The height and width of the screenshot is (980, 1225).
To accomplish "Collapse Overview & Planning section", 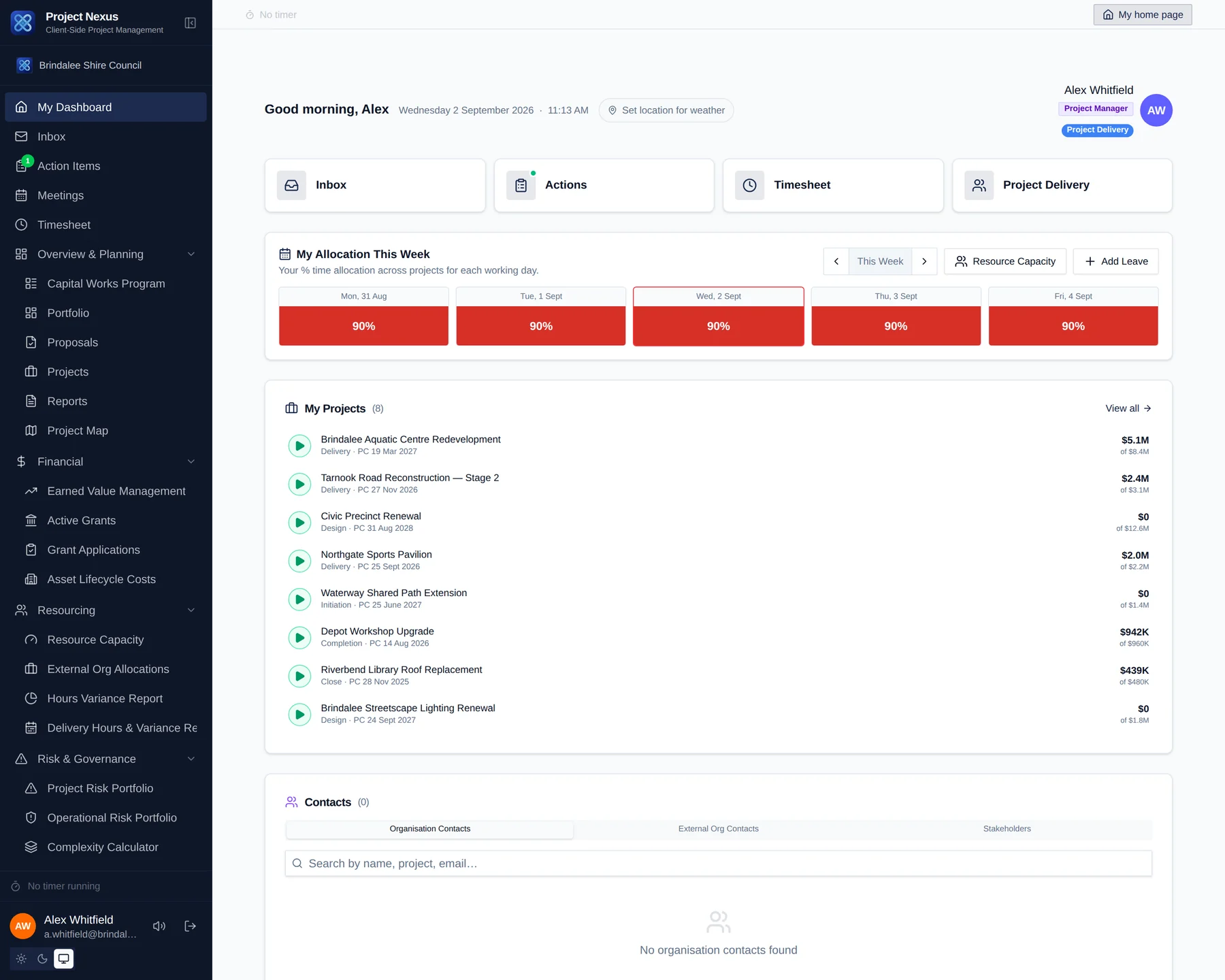I will tap(105, 254).
